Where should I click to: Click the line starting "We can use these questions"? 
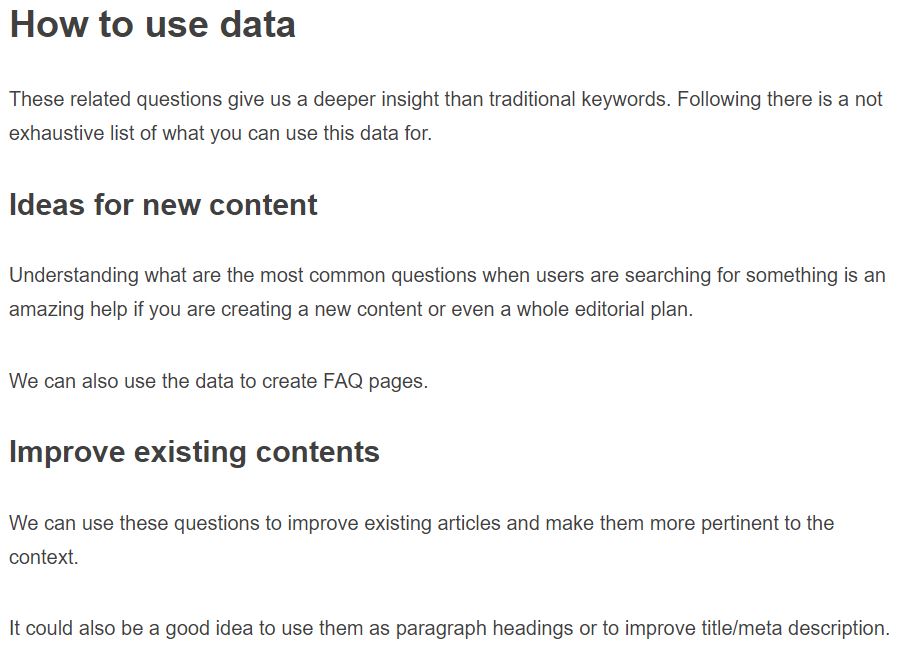pos(421,523)
